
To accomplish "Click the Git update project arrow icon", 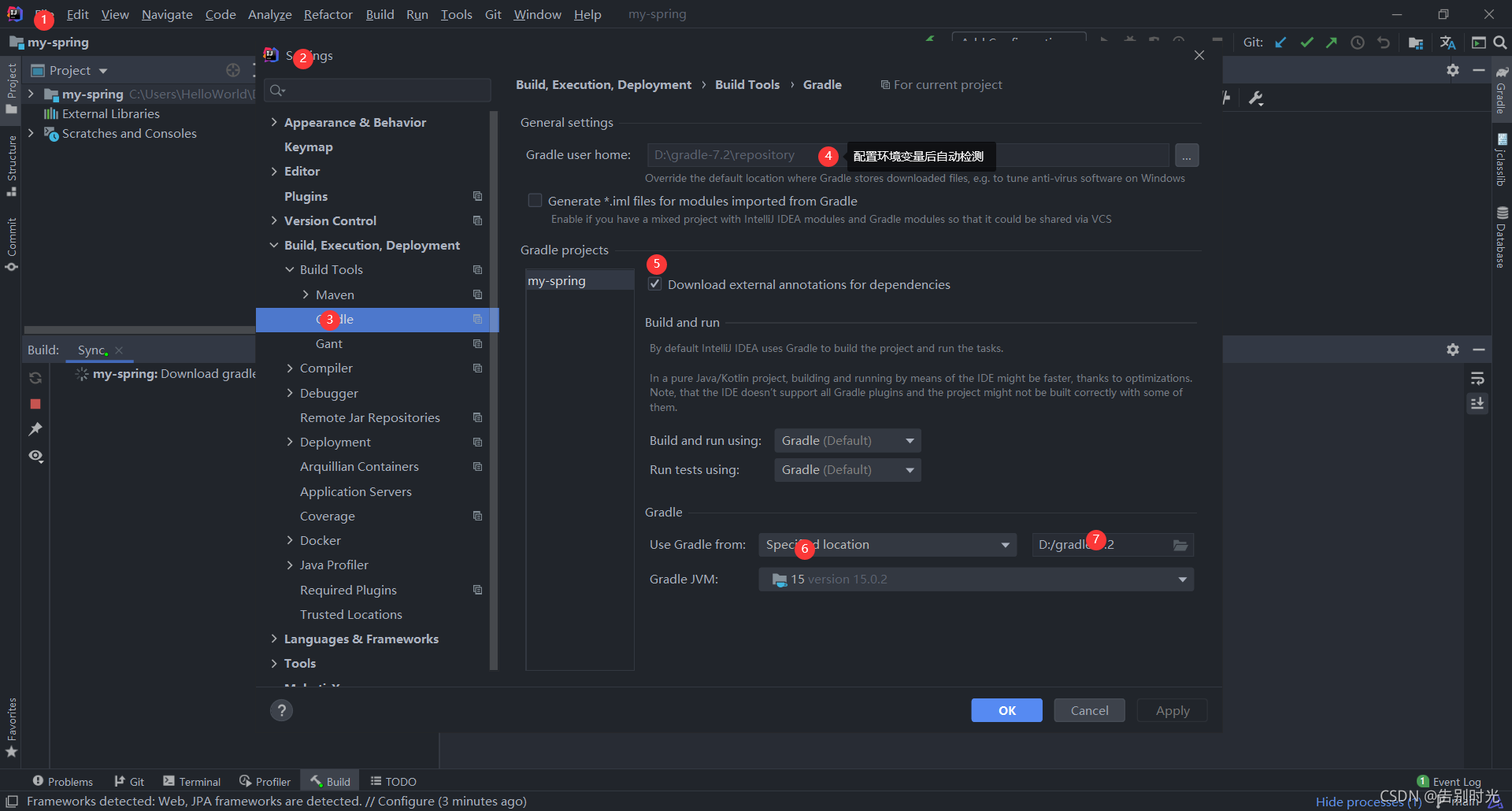I will 1281,43.
